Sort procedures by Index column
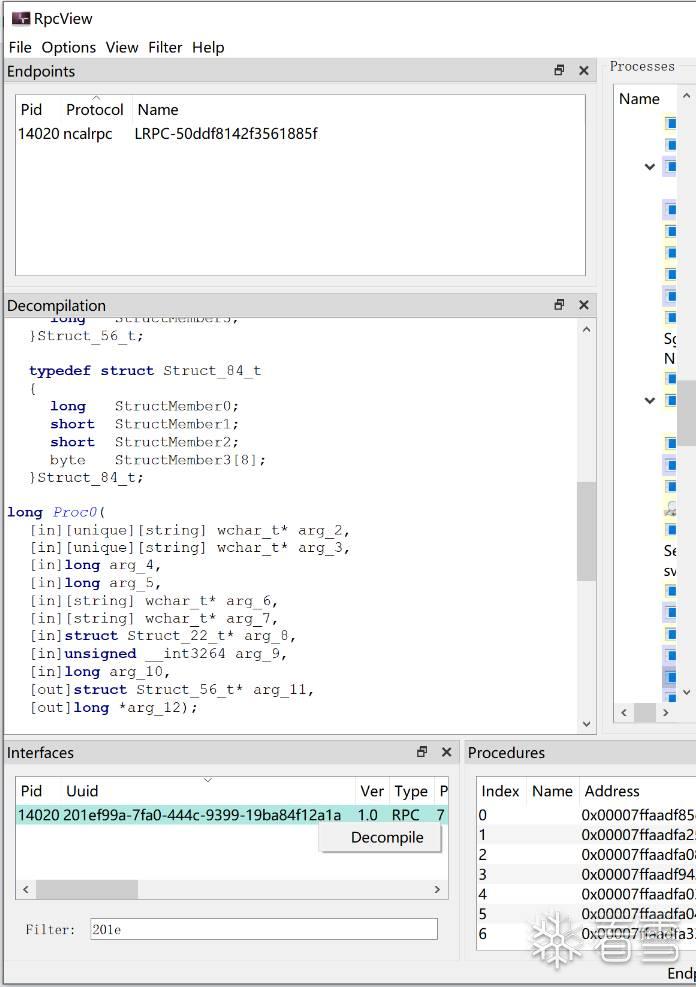The width and height of the screenshot is (696, 987). [x=500, y=791]
